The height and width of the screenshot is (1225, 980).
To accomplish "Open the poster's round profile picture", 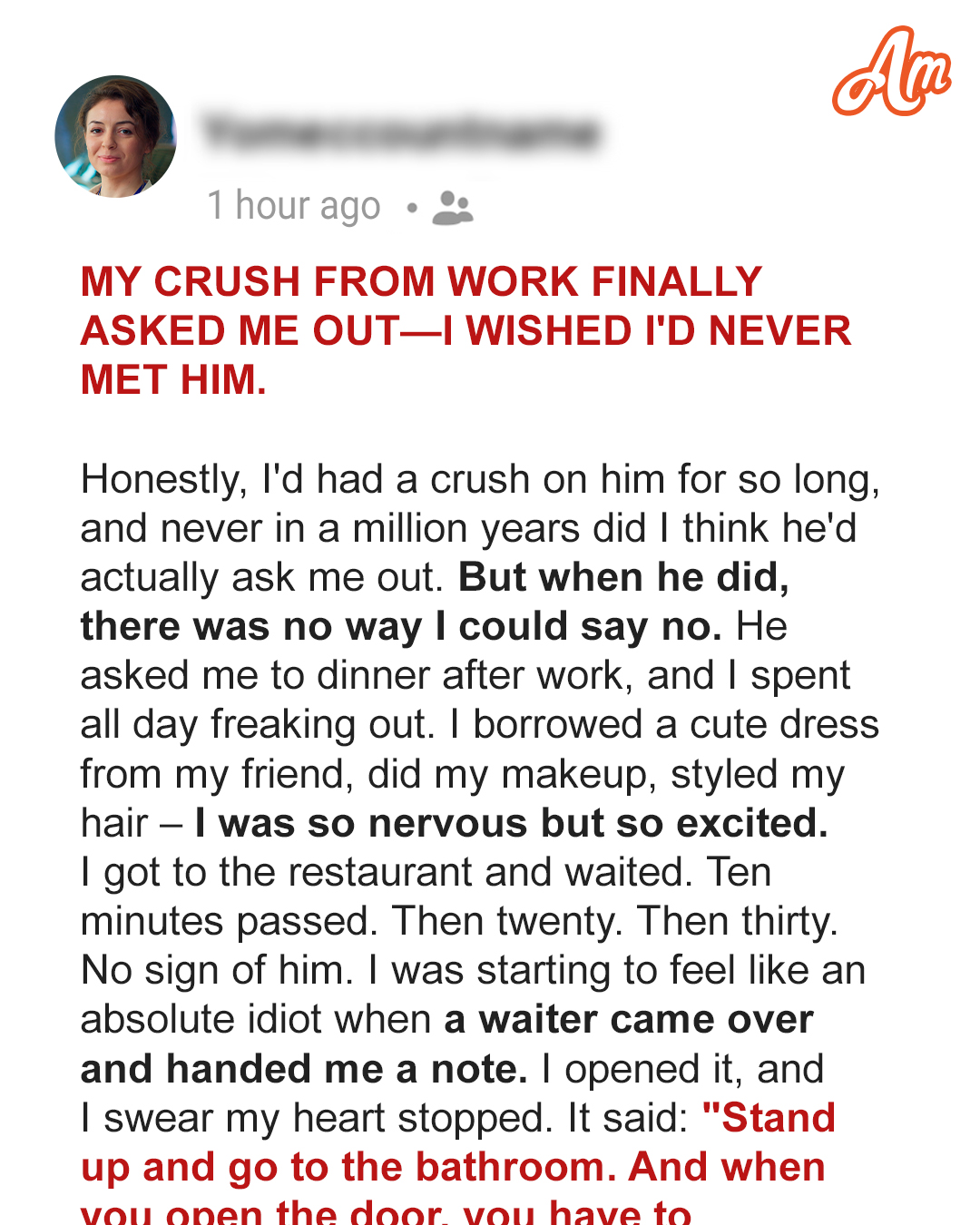I will pos(116,136).
